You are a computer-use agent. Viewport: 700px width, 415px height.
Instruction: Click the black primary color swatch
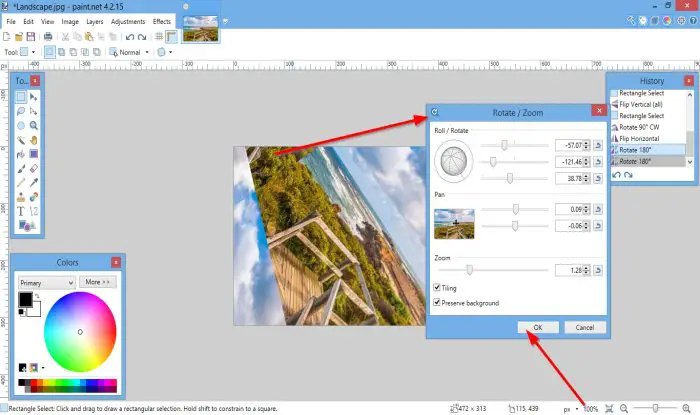click(x=25, y=299)
